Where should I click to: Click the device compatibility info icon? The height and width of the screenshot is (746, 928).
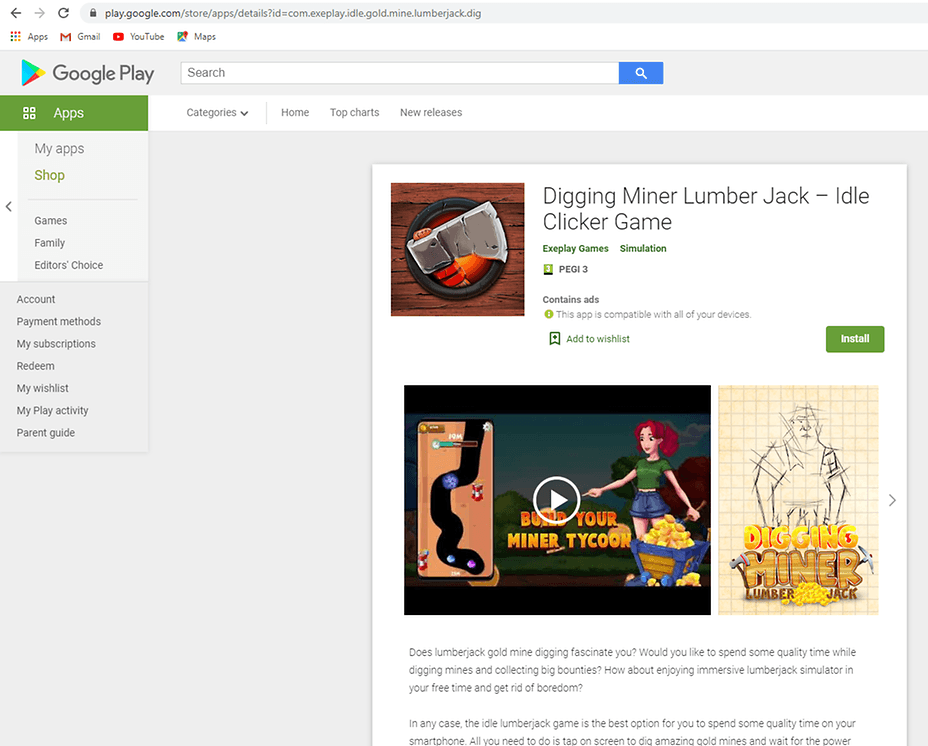click(549, 314)
